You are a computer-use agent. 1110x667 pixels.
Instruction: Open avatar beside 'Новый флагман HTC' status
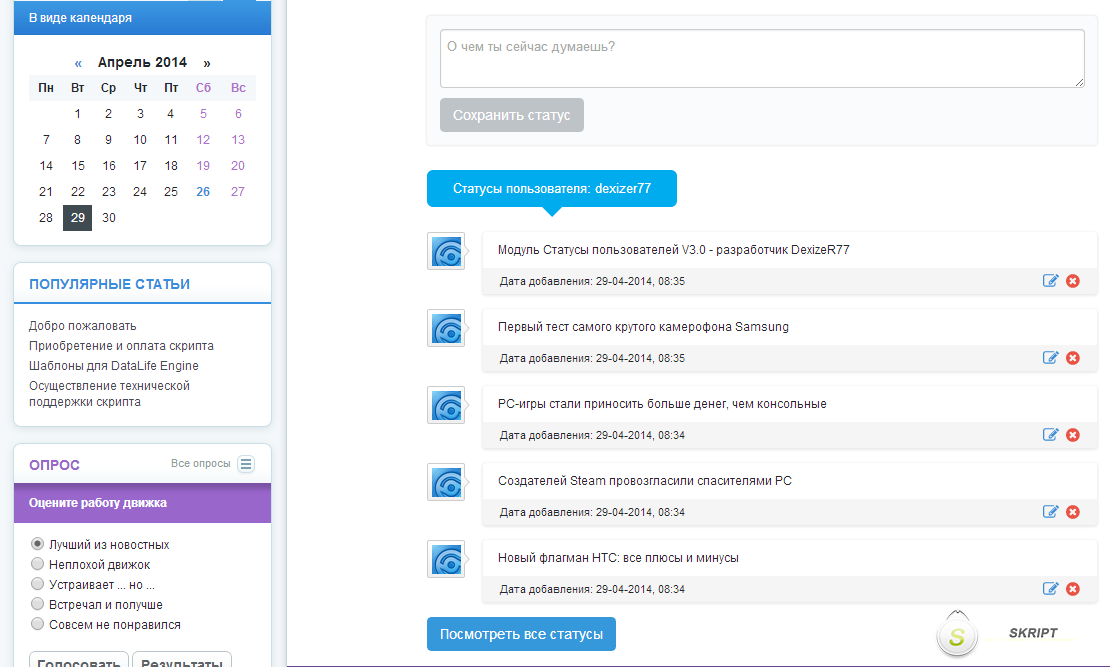[x=446, y=559]
